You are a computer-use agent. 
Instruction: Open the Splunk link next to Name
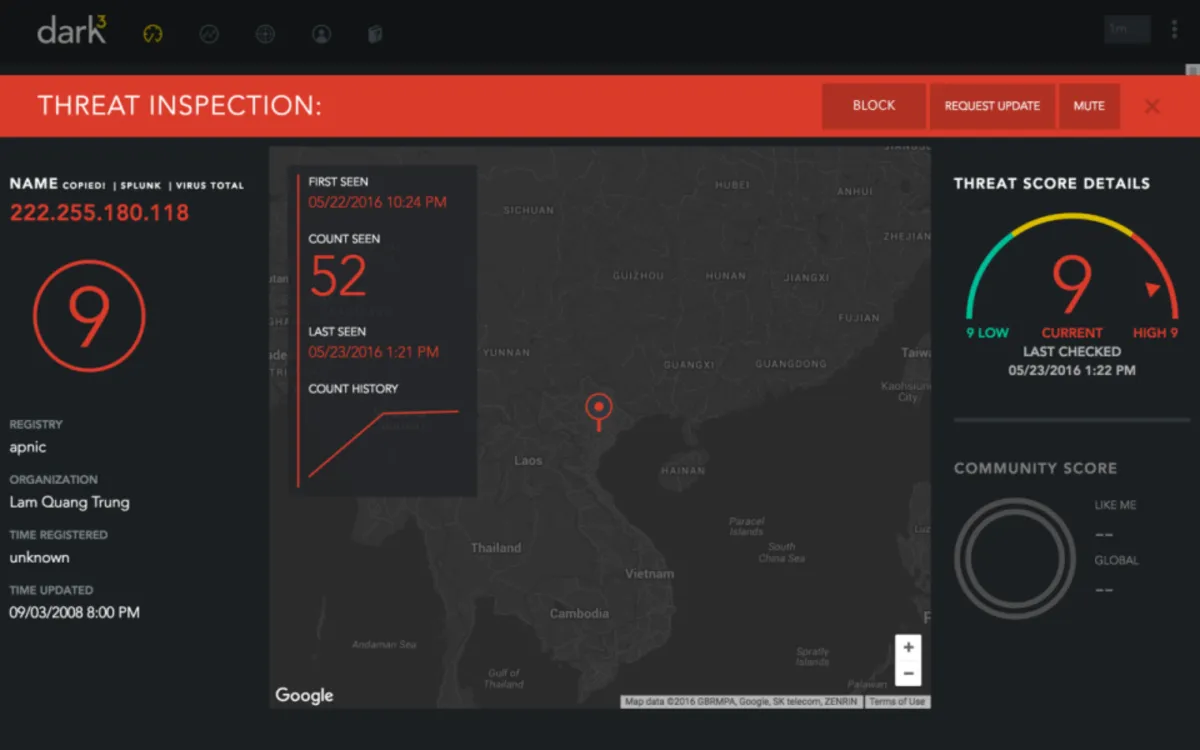click(x=141, y=186)
